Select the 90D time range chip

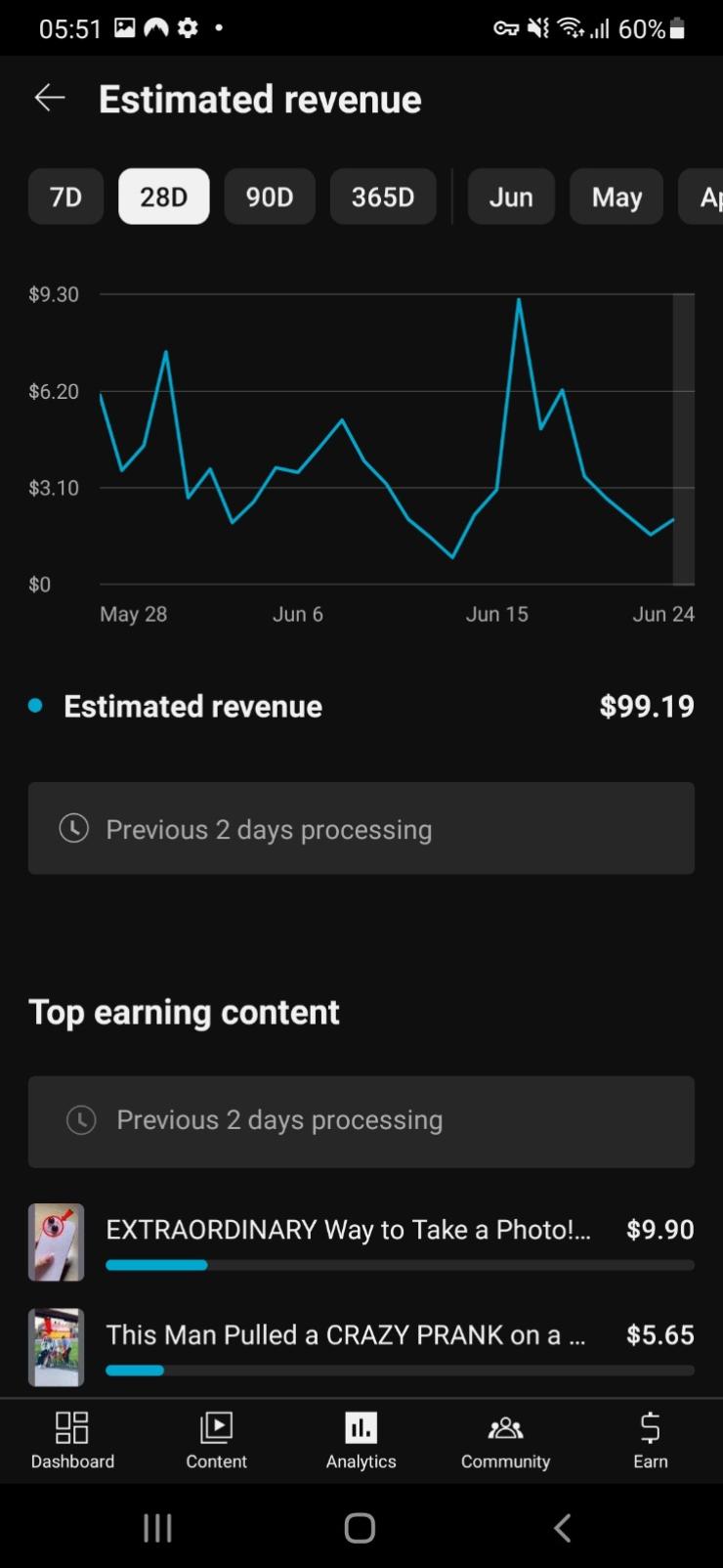(x=270, y=196)
